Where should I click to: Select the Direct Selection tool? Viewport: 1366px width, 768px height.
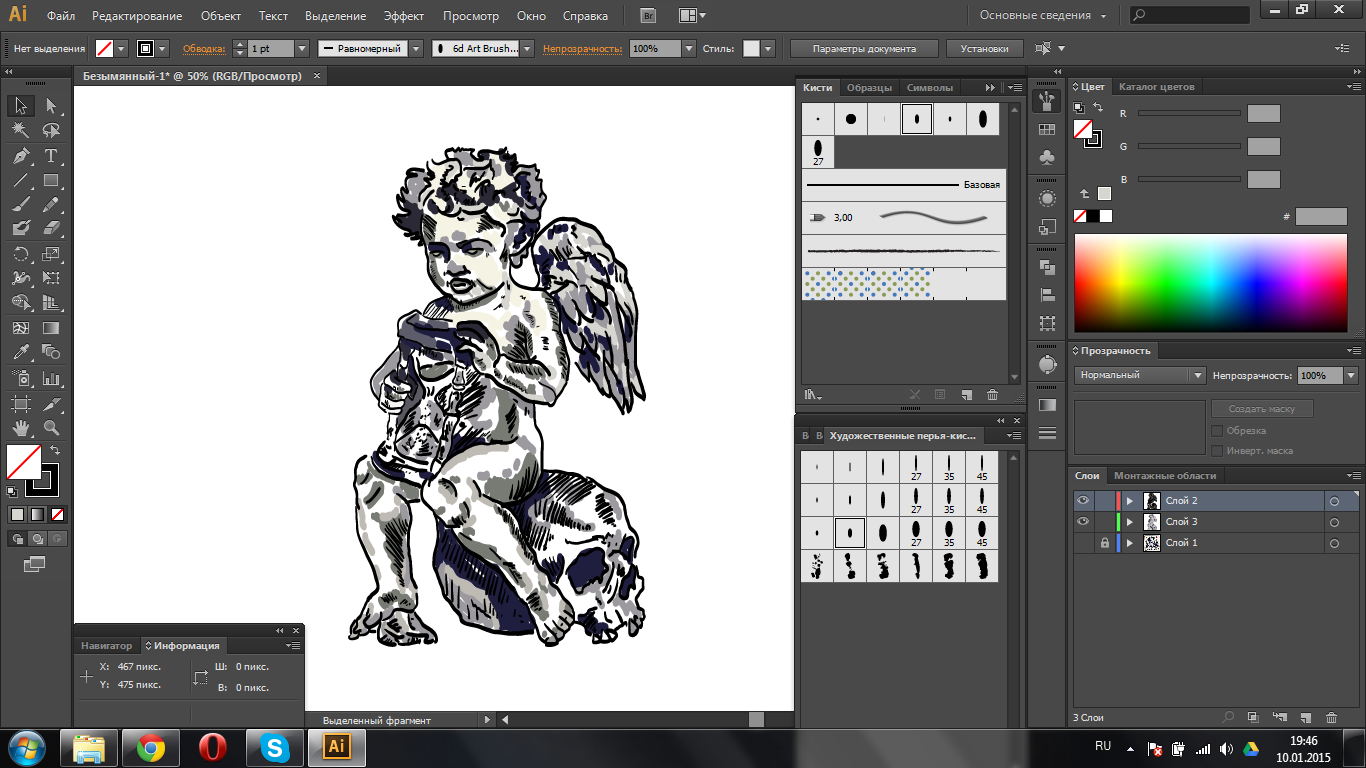[51, 106]
